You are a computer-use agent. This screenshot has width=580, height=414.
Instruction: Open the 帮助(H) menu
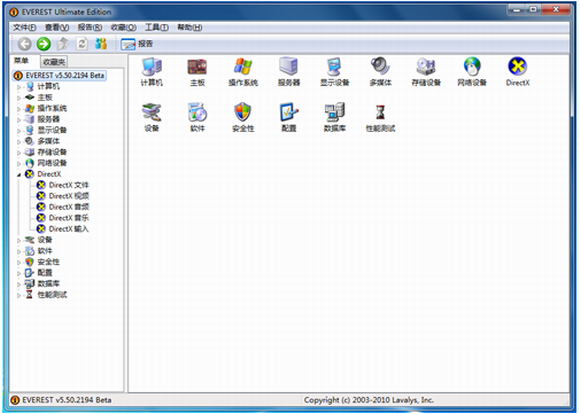point(190,27)
